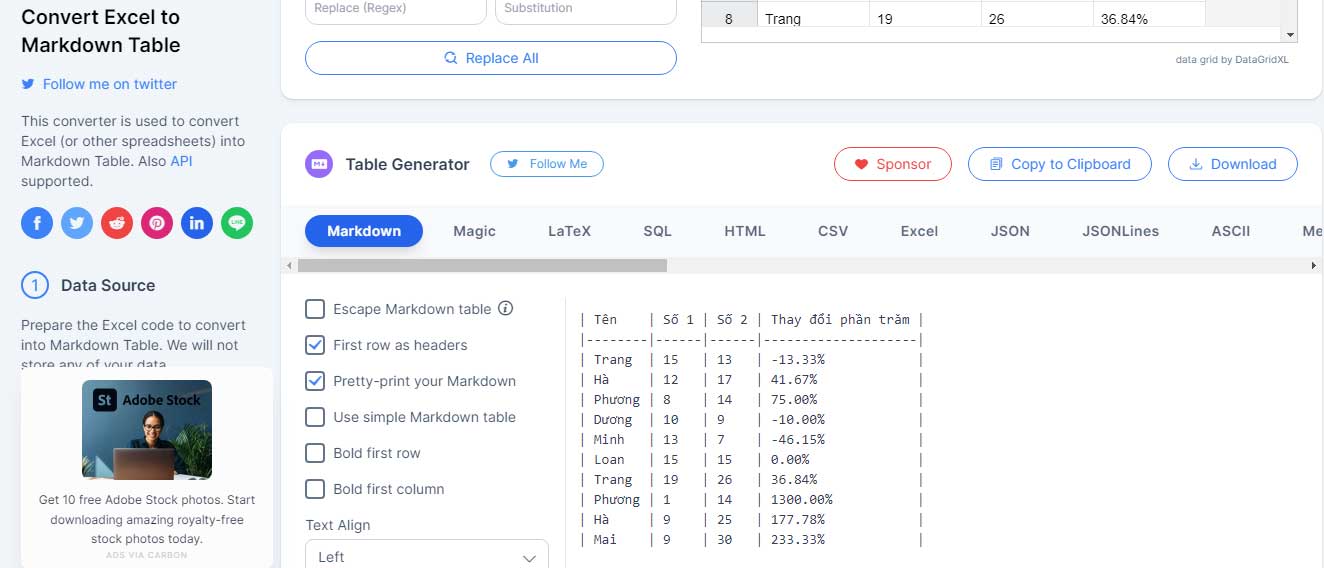Open the Escape Markdown table info icon

coord(506,309)
